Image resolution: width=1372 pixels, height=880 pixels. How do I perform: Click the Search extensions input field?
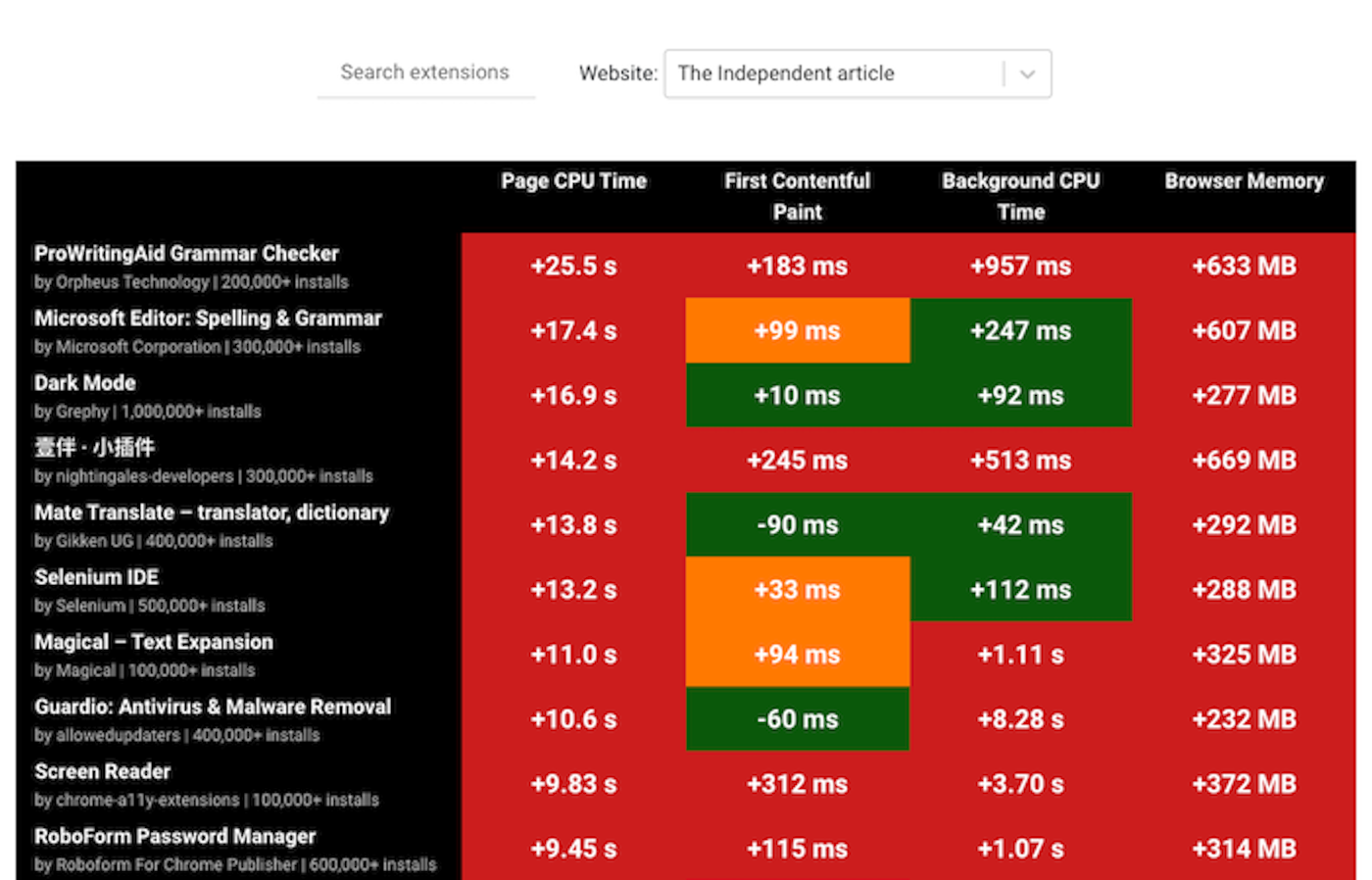pos(424,72)
